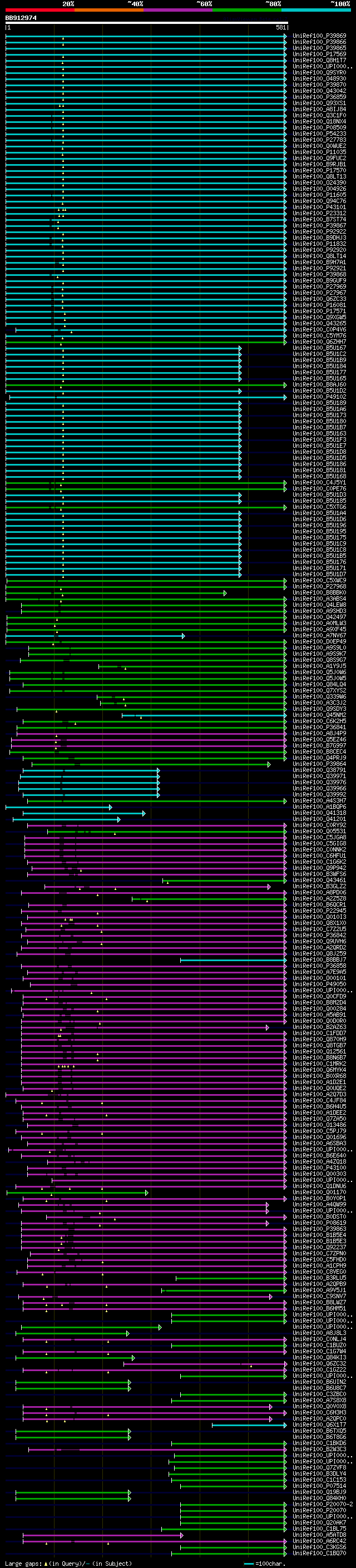Select the UniRef100_Q93XS1 label
This screenshot has width=356, height=1568.
[x=319, y=103]
